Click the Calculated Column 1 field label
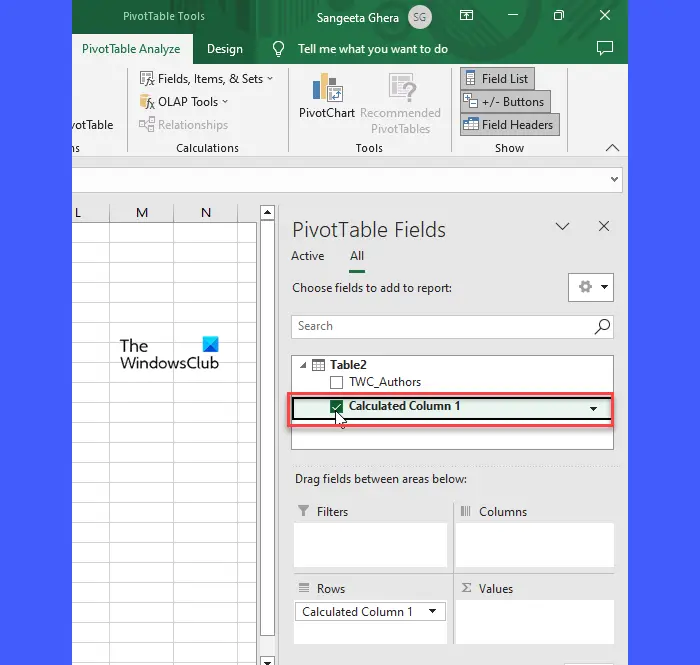The height and width of the screenshot is (665, 700). pos(404,406)
